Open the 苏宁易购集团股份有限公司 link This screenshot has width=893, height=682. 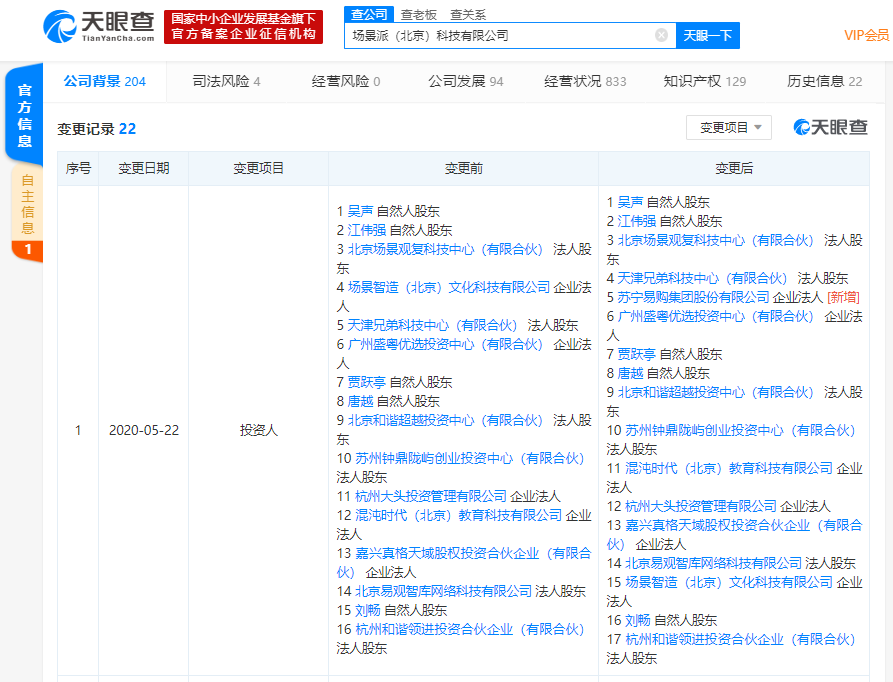click(x=693, y=297)
